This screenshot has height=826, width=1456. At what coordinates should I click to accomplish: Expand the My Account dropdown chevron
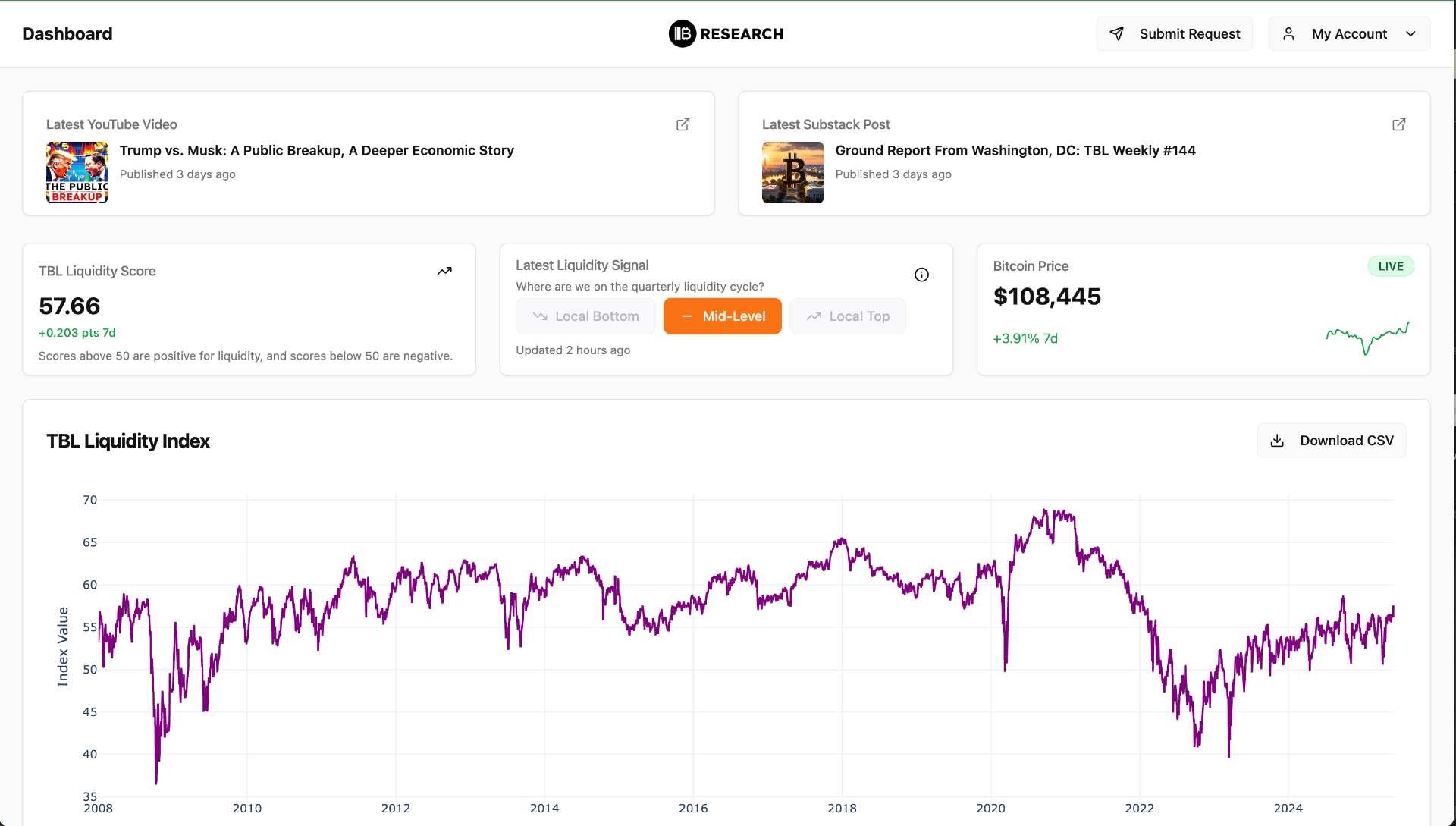tap(1410, 34)
